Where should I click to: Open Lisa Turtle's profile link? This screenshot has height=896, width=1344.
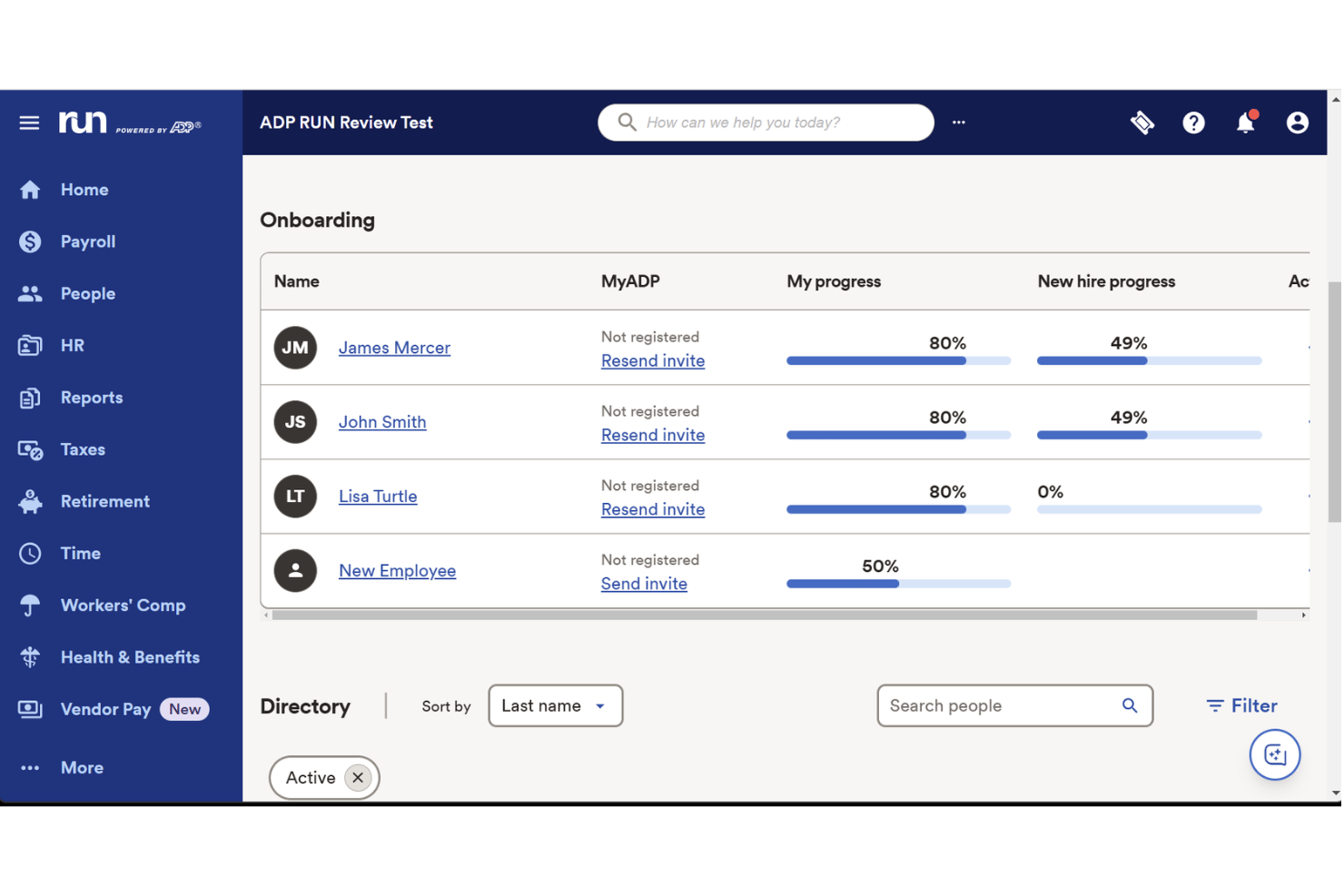pyautogui.click(x=378, y=497)
